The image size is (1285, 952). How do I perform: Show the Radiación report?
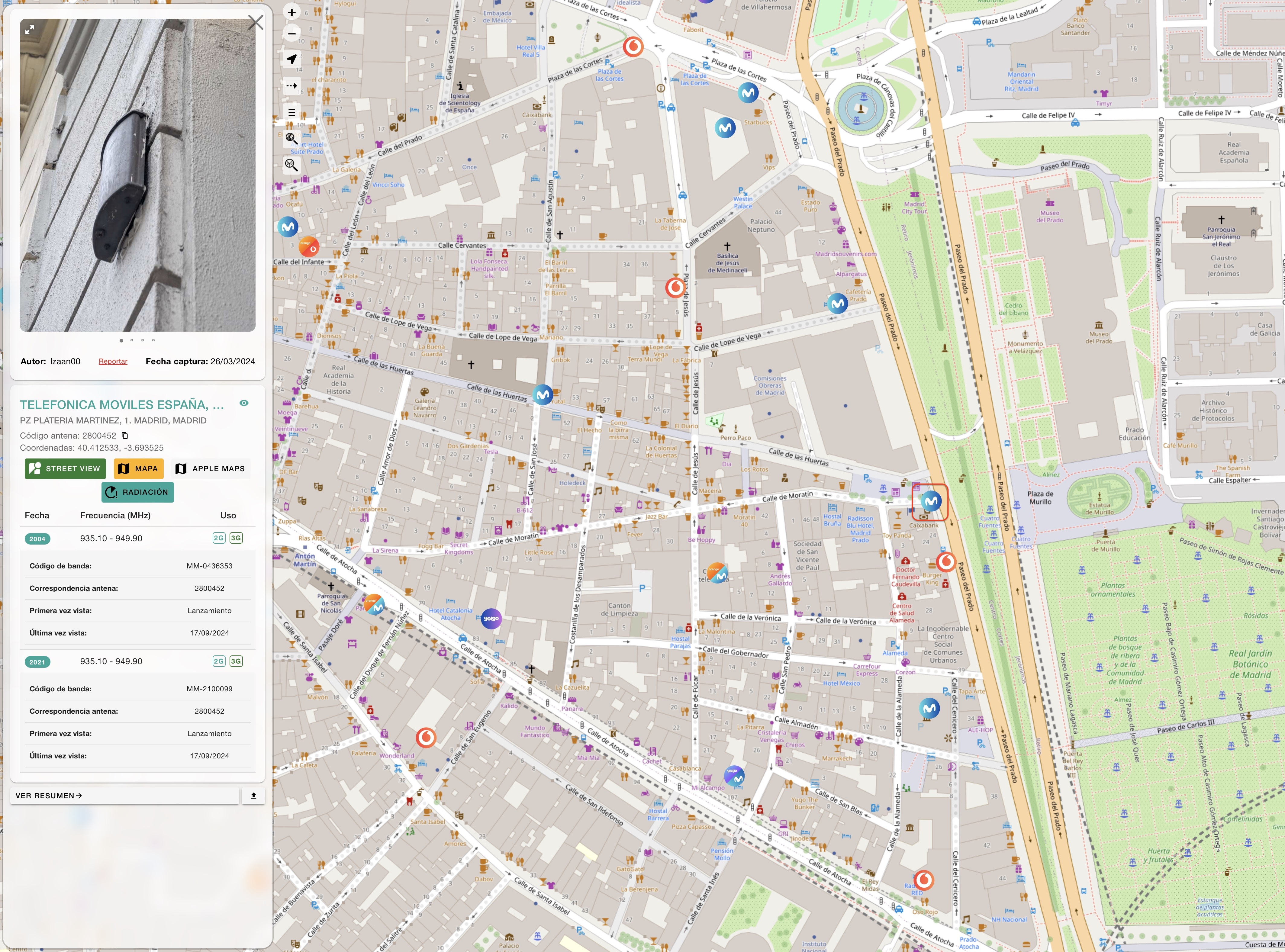click(138, 492)
